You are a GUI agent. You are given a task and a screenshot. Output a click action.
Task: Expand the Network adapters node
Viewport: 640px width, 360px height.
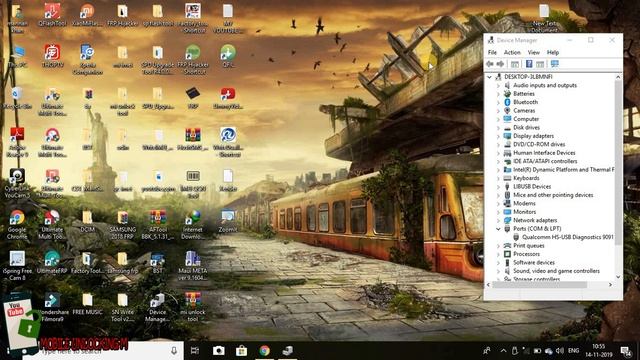[498, 220]
